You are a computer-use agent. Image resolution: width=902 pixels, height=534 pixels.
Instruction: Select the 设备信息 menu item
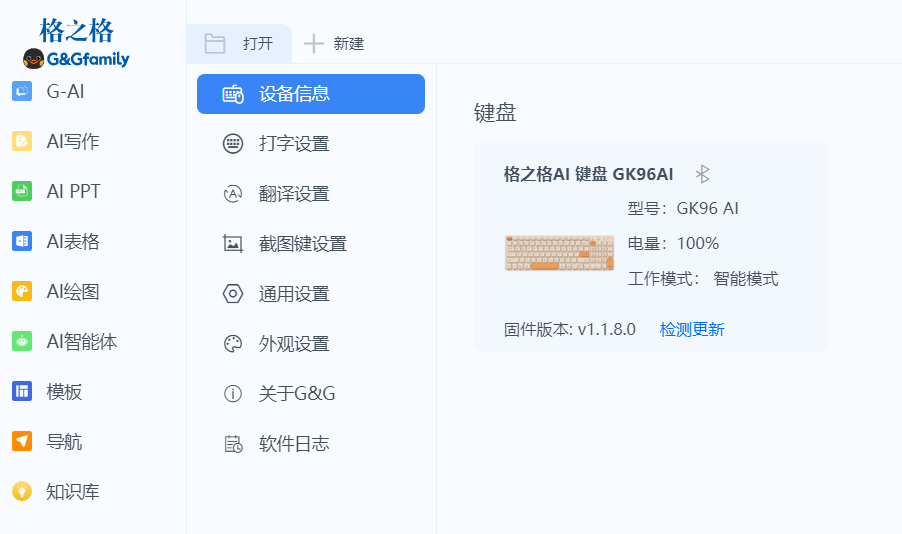coord(311,94)
